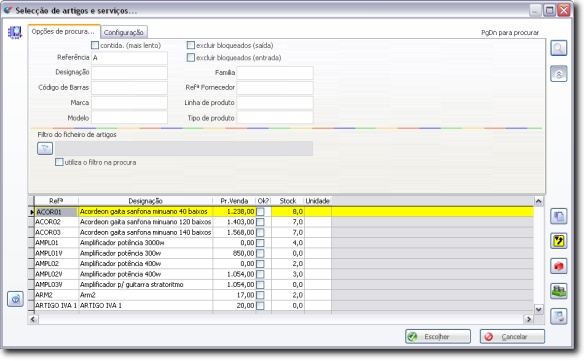Select the ACOR03 reference cell

(x=56, y=232)
